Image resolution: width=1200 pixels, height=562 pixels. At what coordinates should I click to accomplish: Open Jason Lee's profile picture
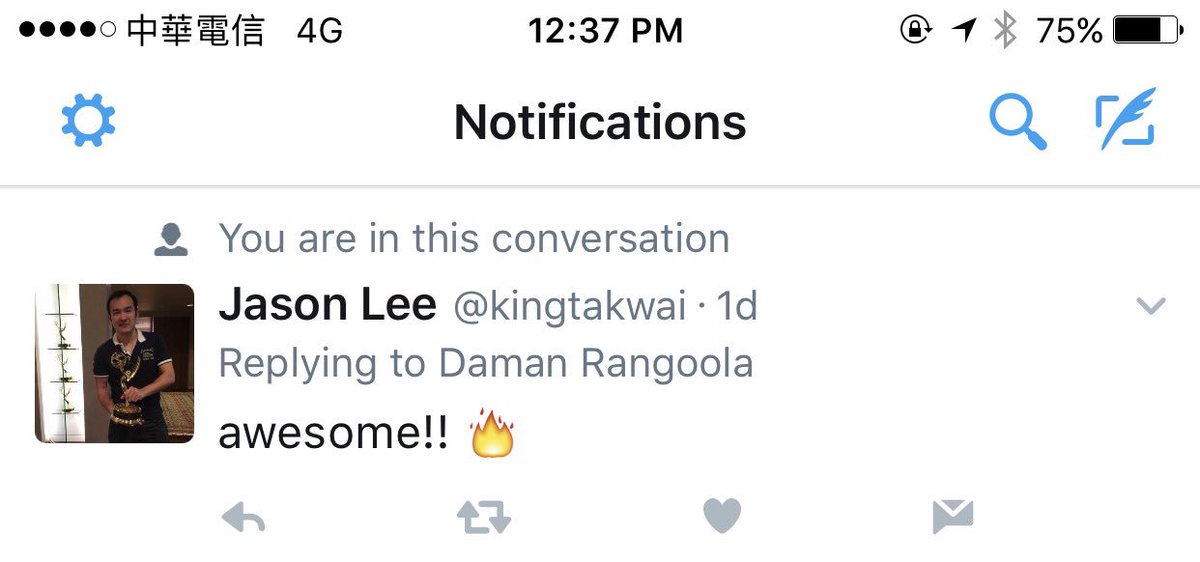[x=115, y=363]
